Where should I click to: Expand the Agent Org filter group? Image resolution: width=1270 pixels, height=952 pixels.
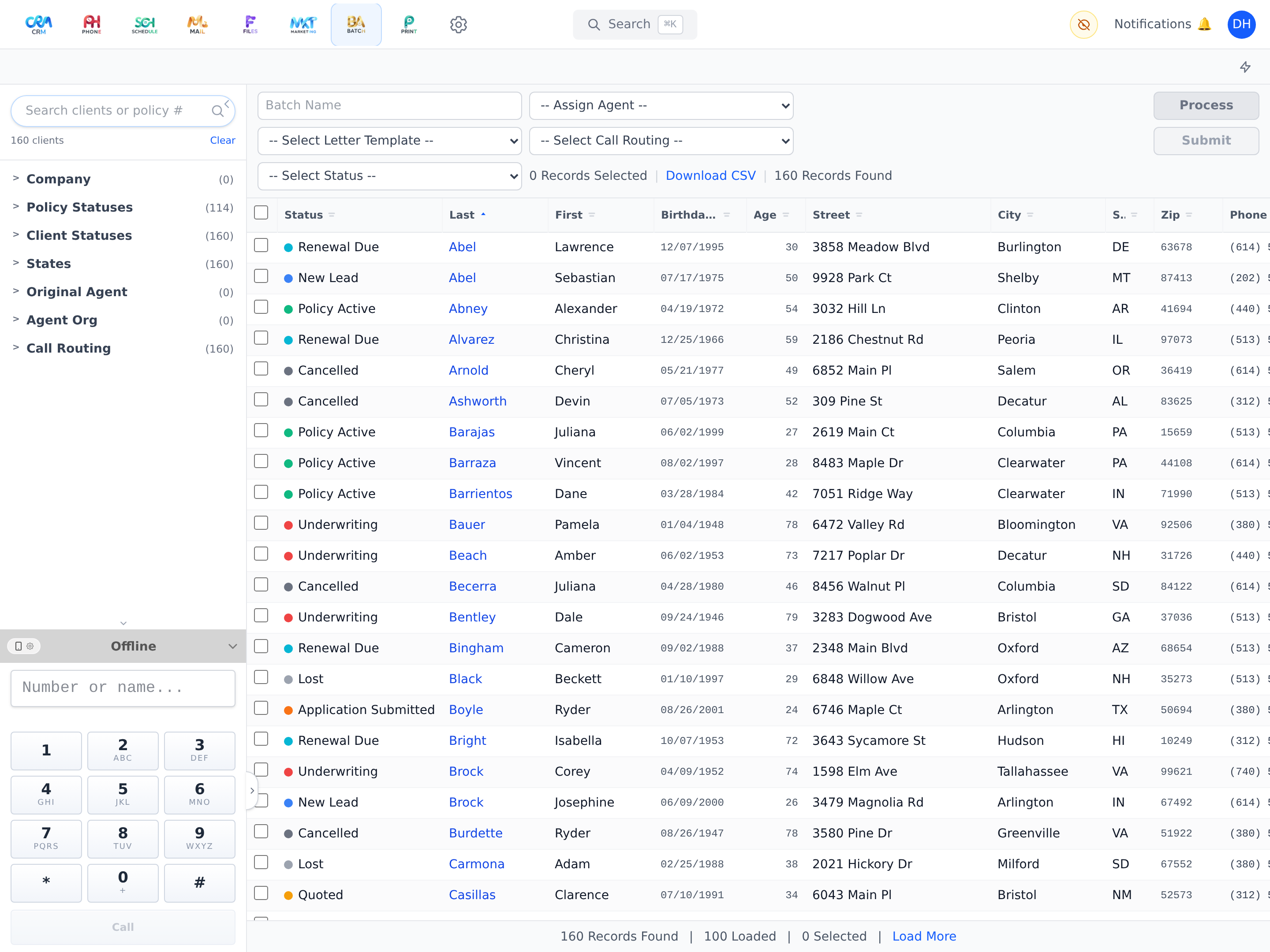point(122,320)
